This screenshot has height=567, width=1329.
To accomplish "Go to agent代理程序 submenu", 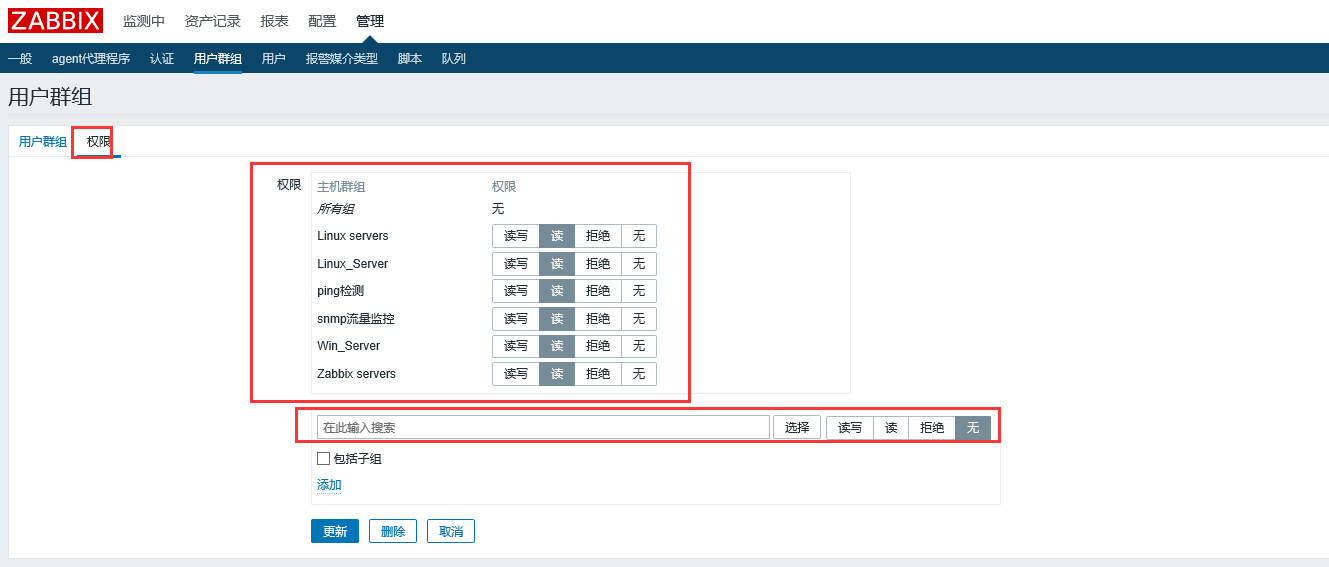I will [x=91, y=59].
